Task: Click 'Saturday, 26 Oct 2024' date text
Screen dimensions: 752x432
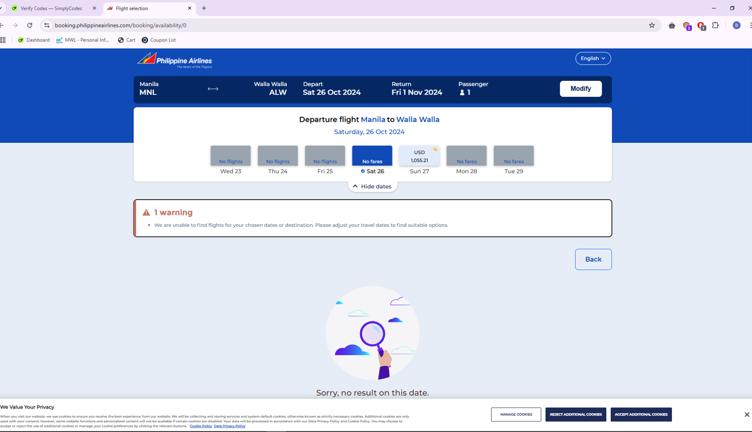Action: [x=369, y=132]
